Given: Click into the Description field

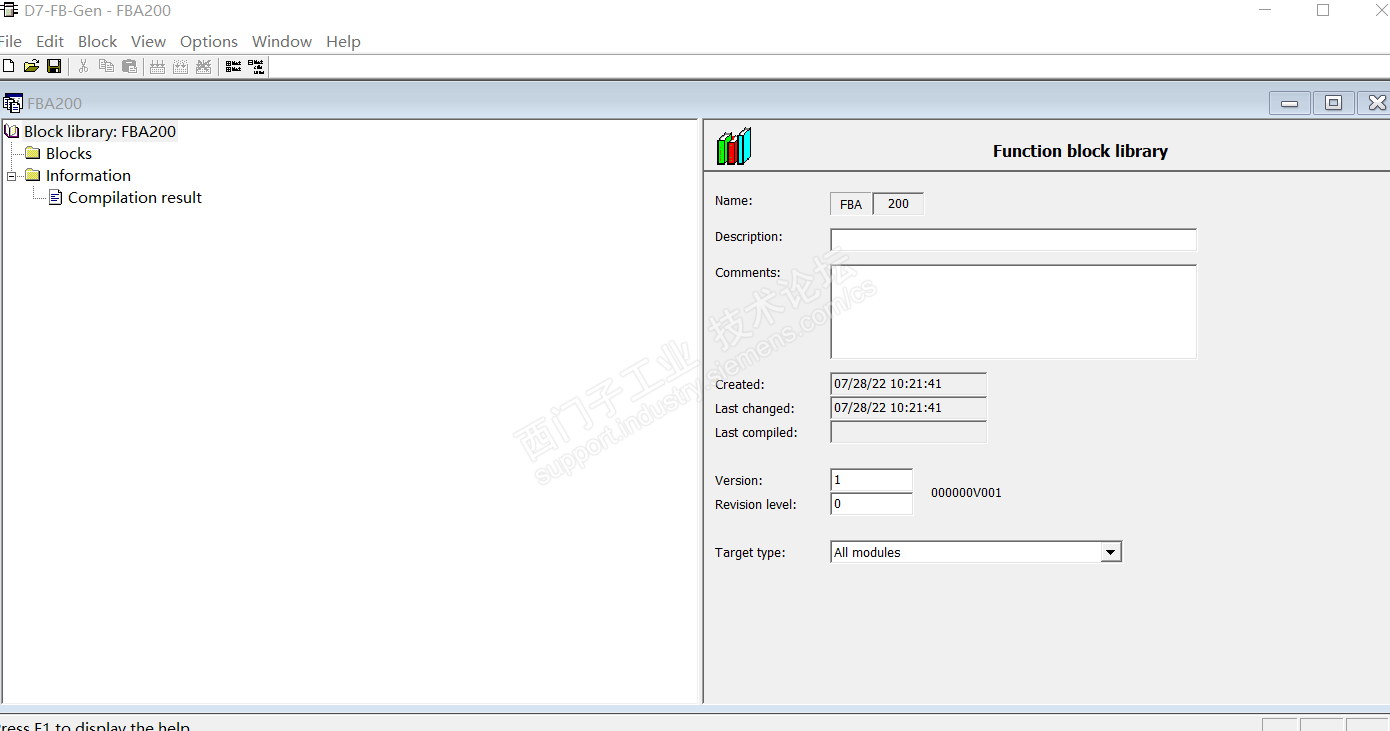Looking at the screenshot, I should (1013, 240).
